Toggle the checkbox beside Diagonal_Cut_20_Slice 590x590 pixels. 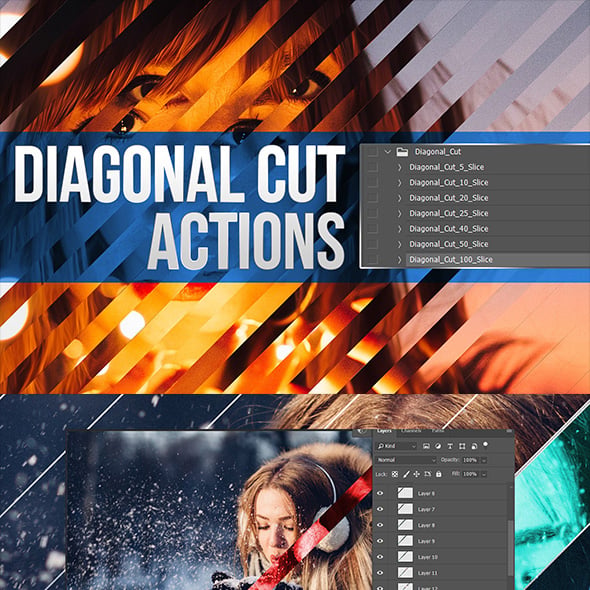click(373, 198)
